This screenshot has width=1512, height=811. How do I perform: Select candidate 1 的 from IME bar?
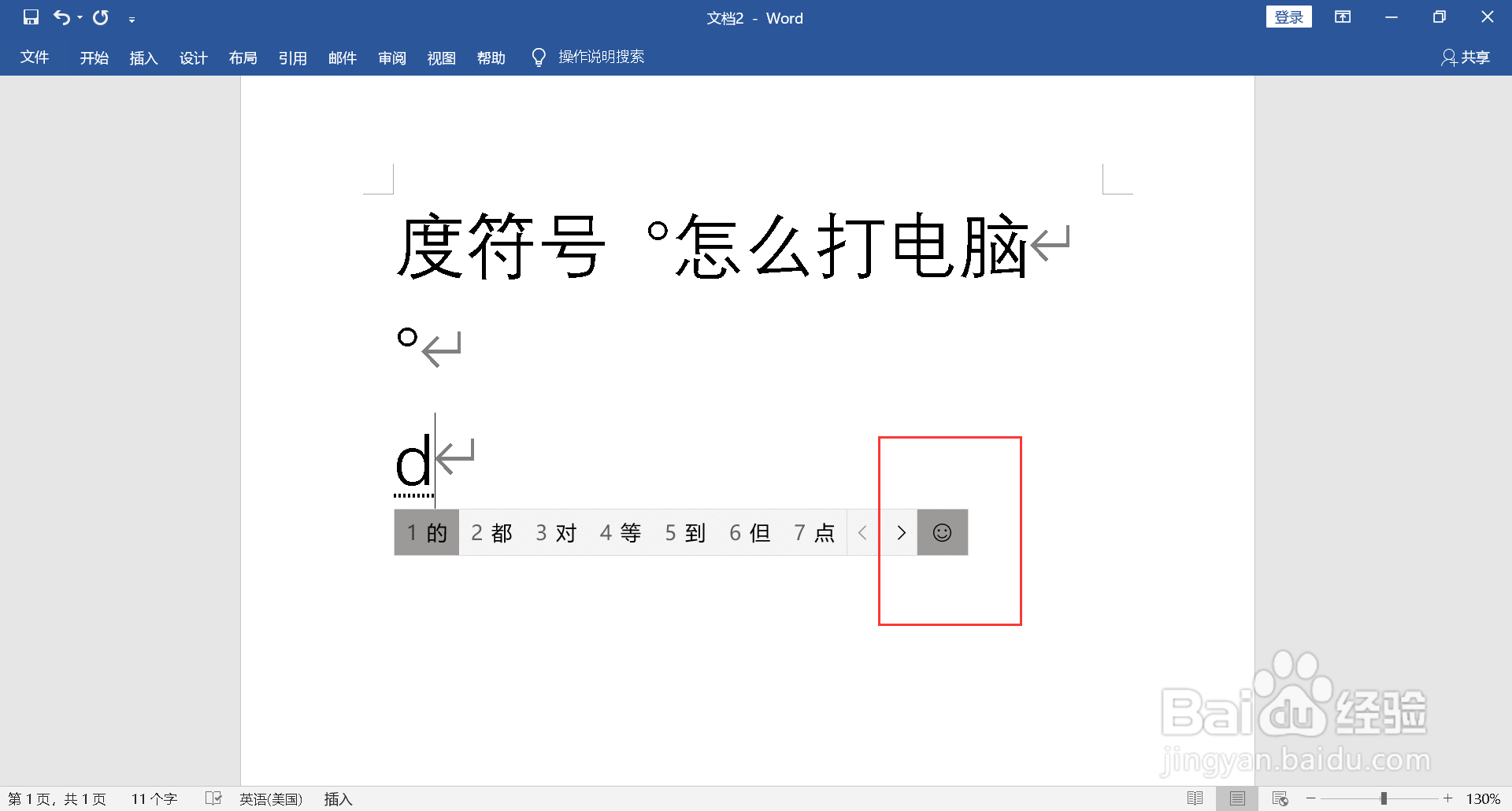tap(426, 532)
